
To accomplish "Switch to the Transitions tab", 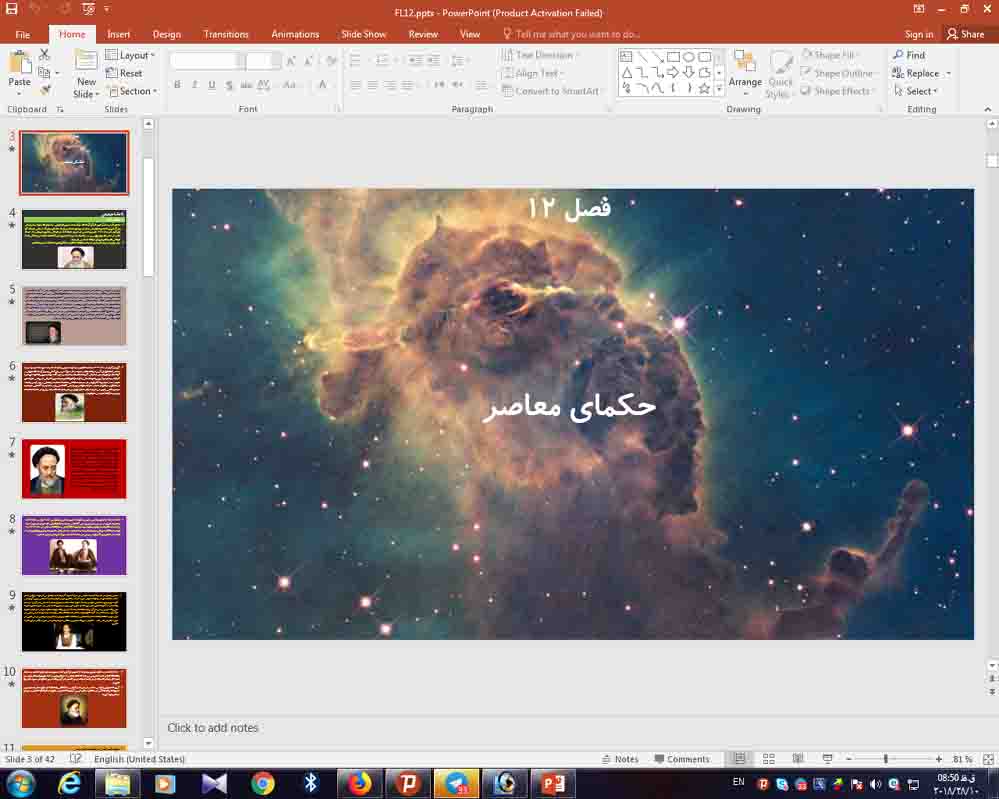I will 226,33.
